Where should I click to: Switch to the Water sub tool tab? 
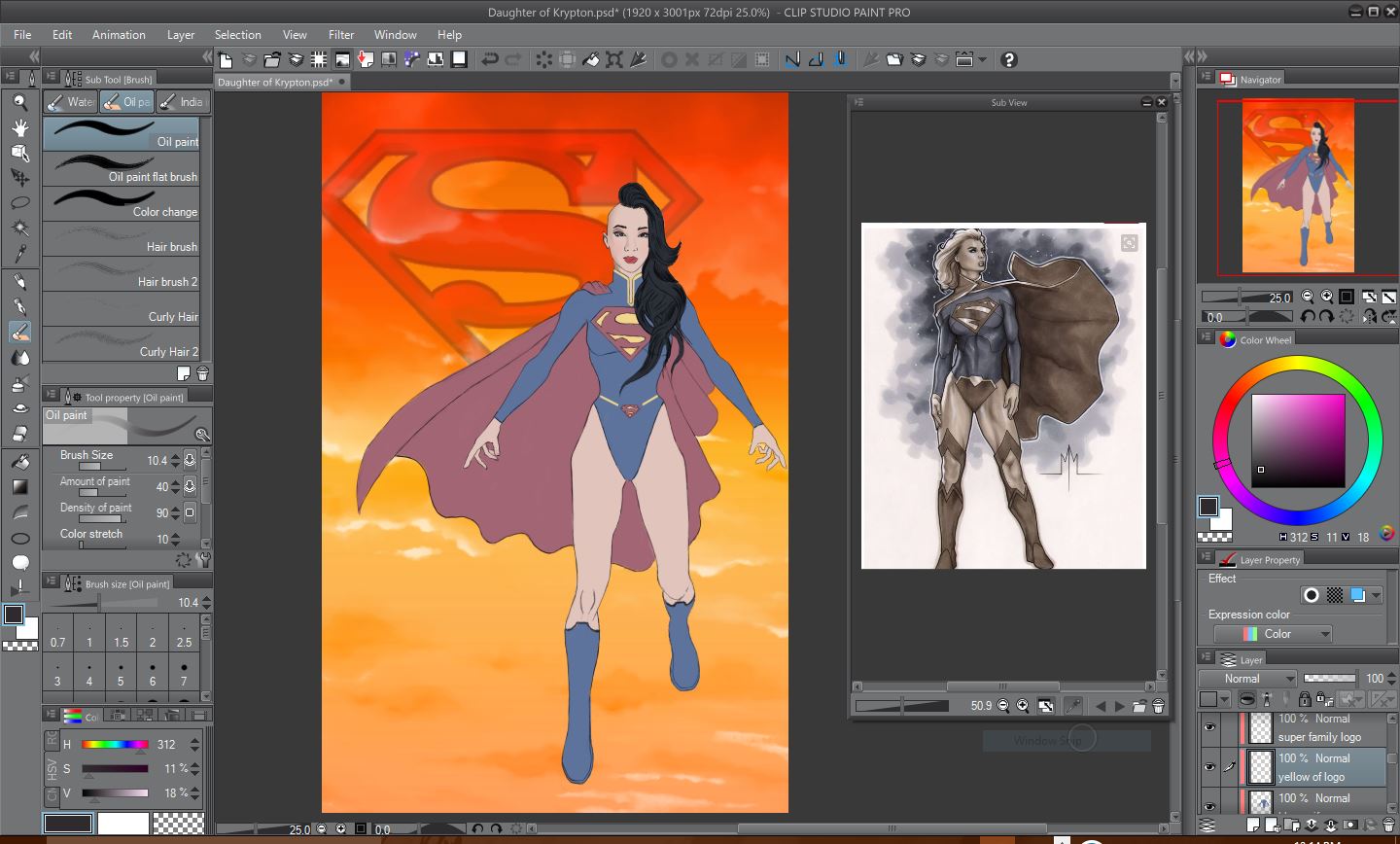click(x=71, y=101)
